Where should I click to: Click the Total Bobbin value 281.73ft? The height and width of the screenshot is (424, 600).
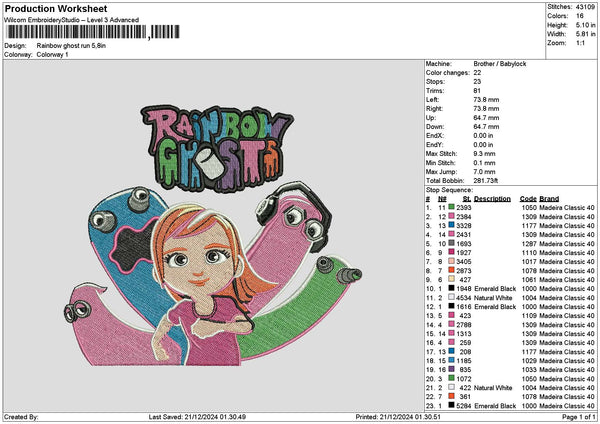(x=486, y=181)
